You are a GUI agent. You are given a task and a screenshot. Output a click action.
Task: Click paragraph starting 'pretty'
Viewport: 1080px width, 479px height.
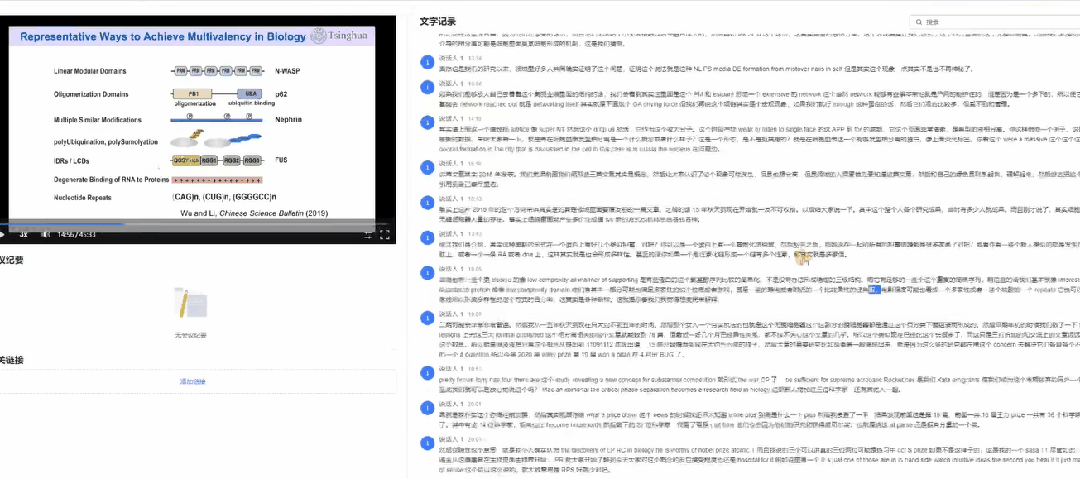pyautogui.click(x=758, y=384)
